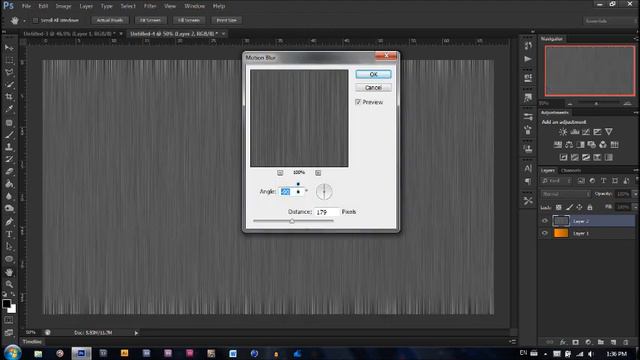640x360 pixels.
Task: Open the Essentials workspace dropdown
Action: (x=610, y=20)
